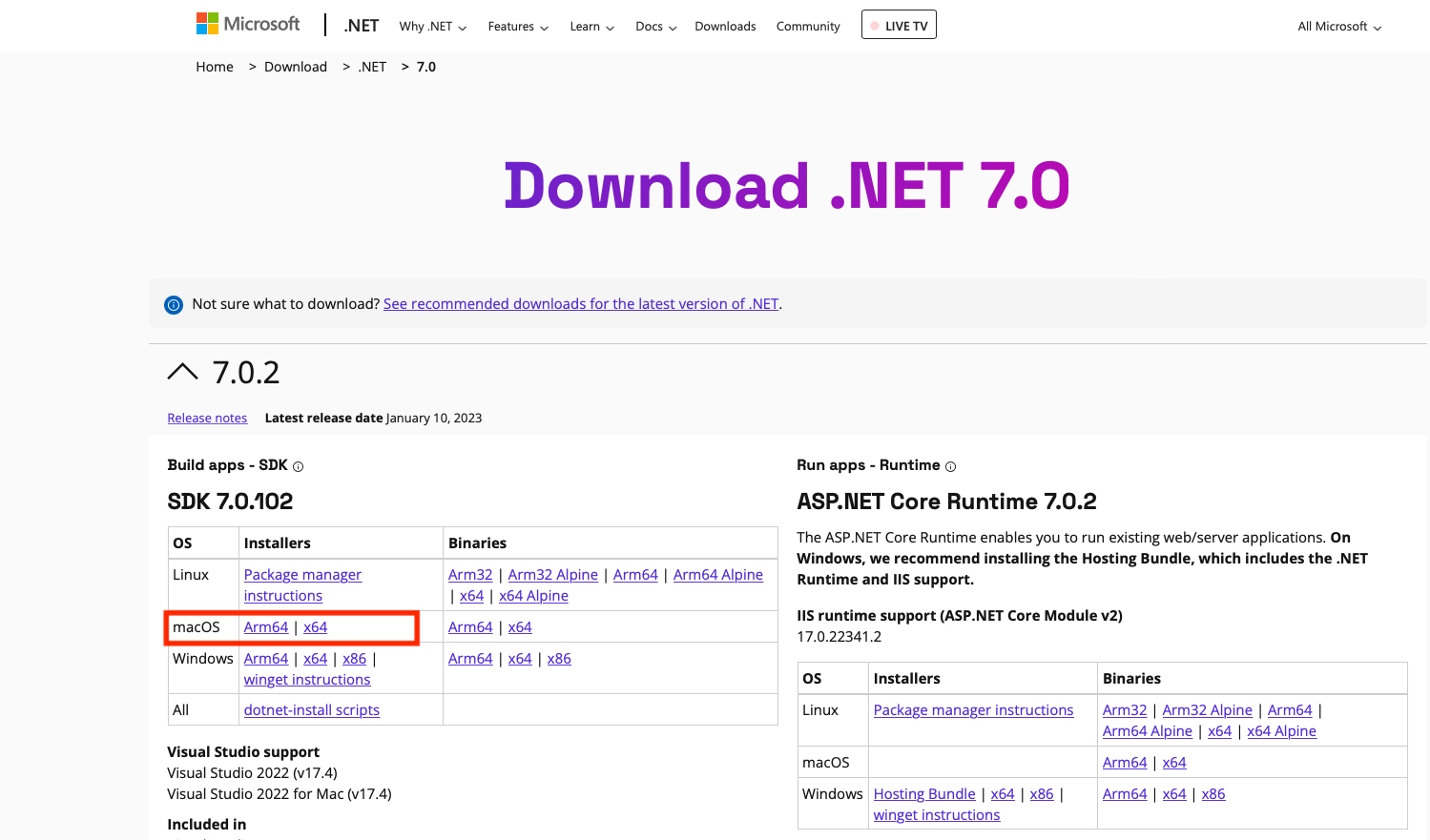Viewport: 1430px width, 840px height.
Task: Click the .NET logo in the navbar
Action: (361, 26)
